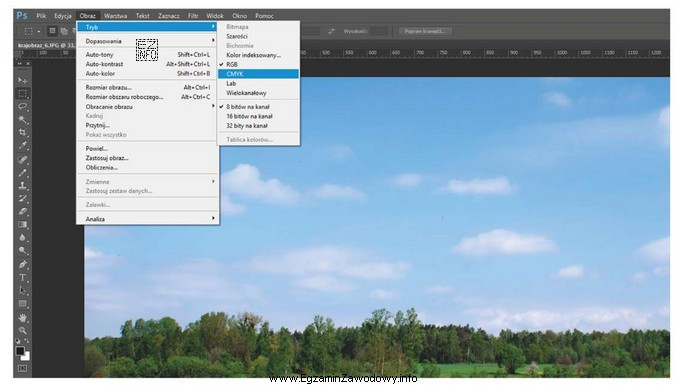Open the Okno menu
Screen dimensions: 686x387
coord(239,16)
